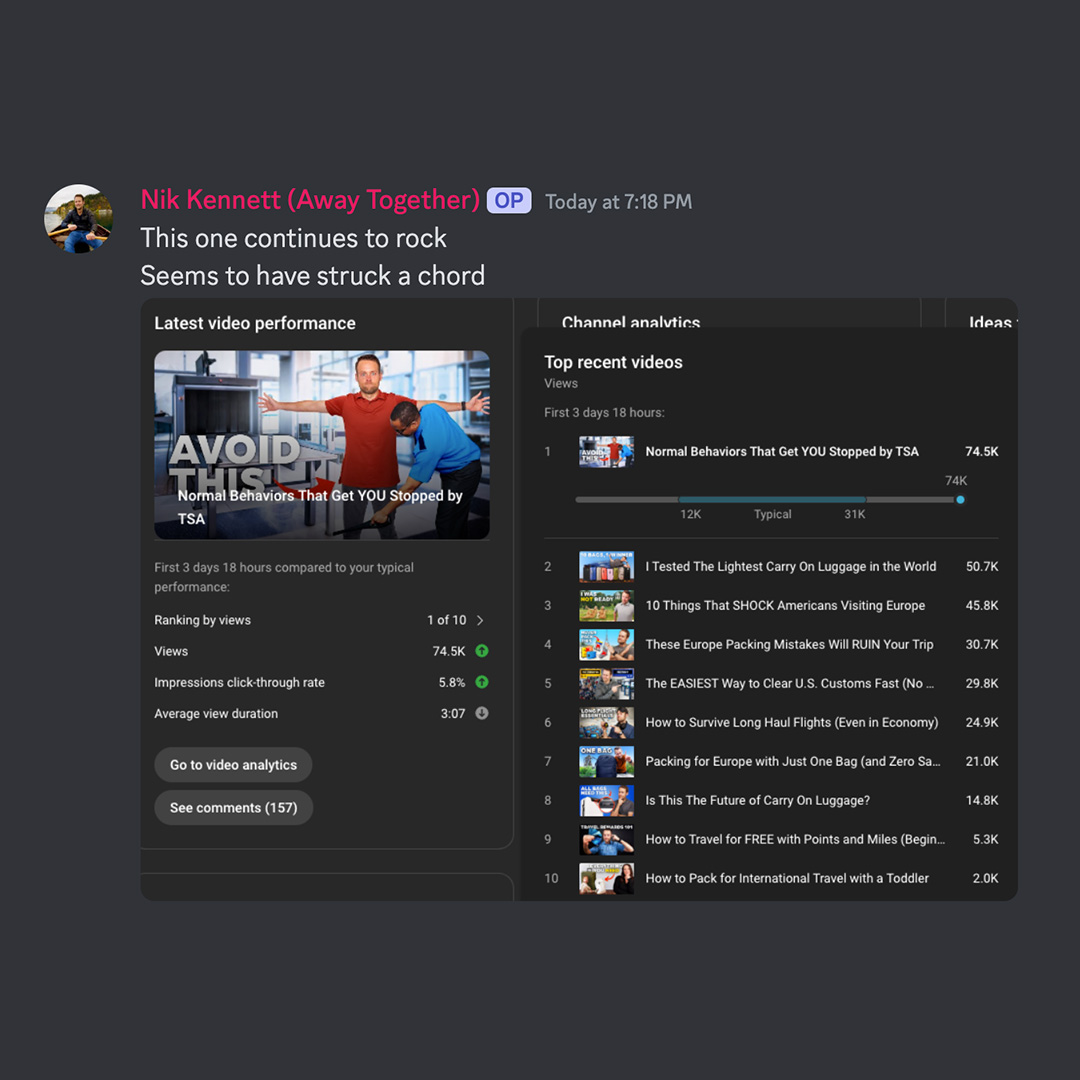This screenshot has width=1080, height=1080.
Task: Select title Normal Behaviors That Get YOU Stopped by TSA
Action: point(782,452)
